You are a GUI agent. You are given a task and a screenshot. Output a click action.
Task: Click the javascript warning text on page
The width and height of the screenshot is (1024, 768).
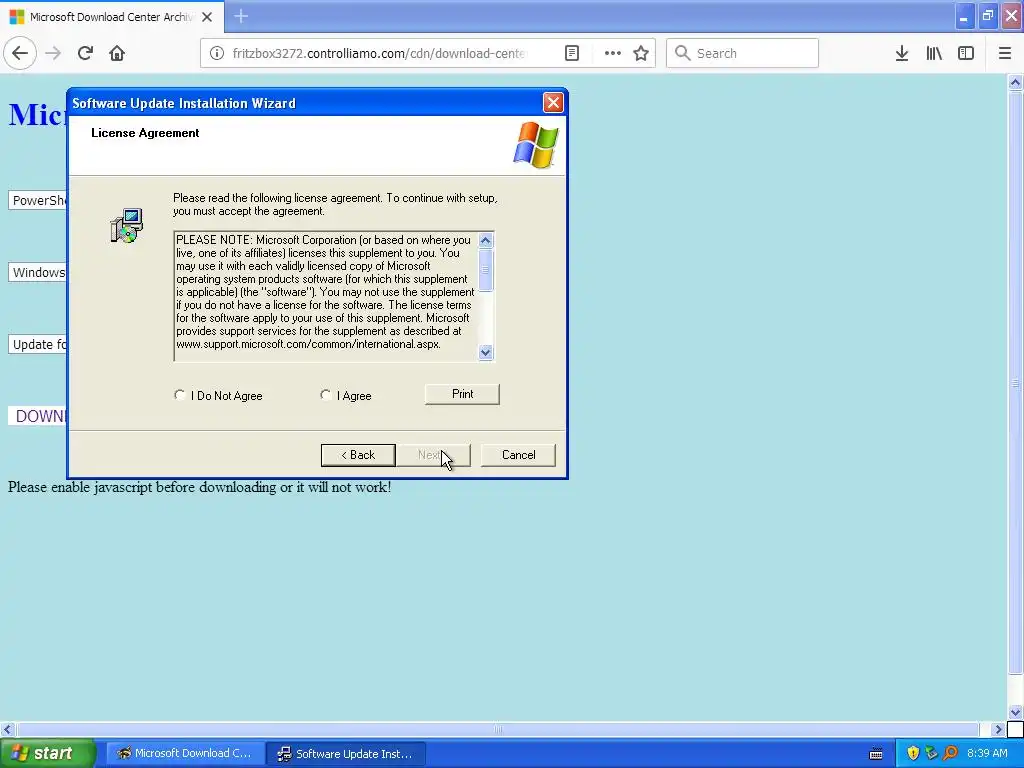pyautogui.click(x=200, y=487)
